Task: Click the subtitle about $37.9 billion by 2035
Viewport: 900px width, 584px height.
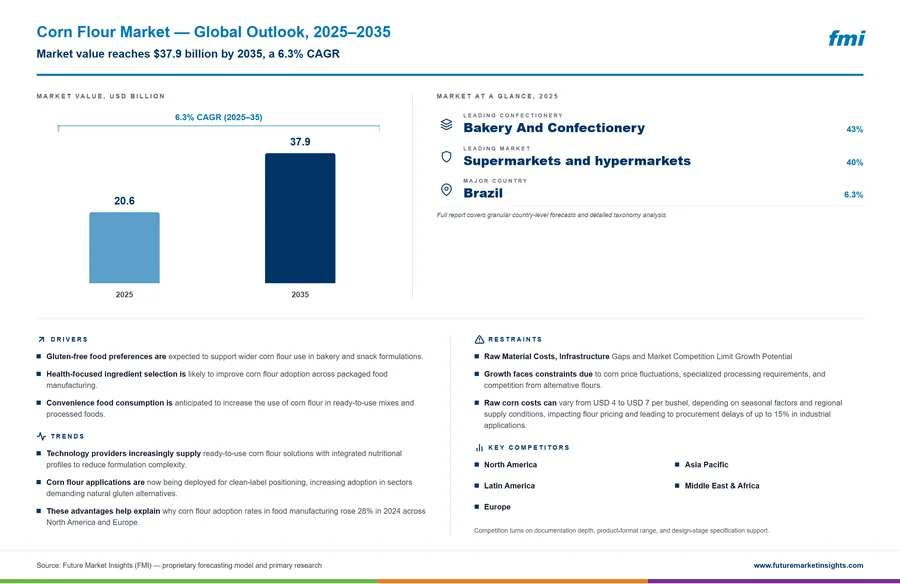Action: [188, 54]
